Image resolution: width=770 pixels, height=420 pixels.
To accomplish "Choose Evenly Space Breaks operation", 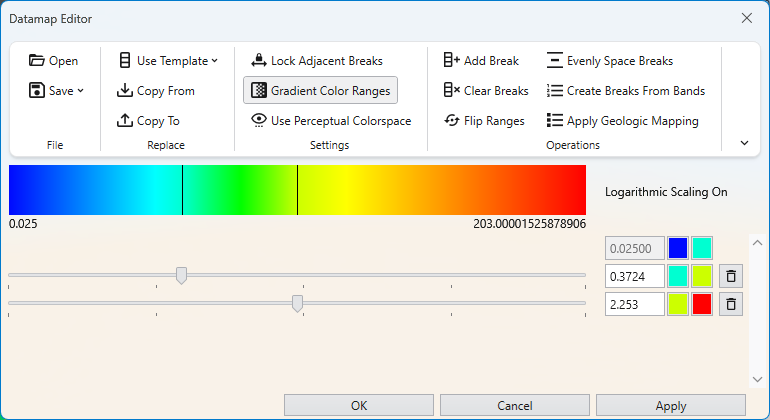I will pos(609,61).
